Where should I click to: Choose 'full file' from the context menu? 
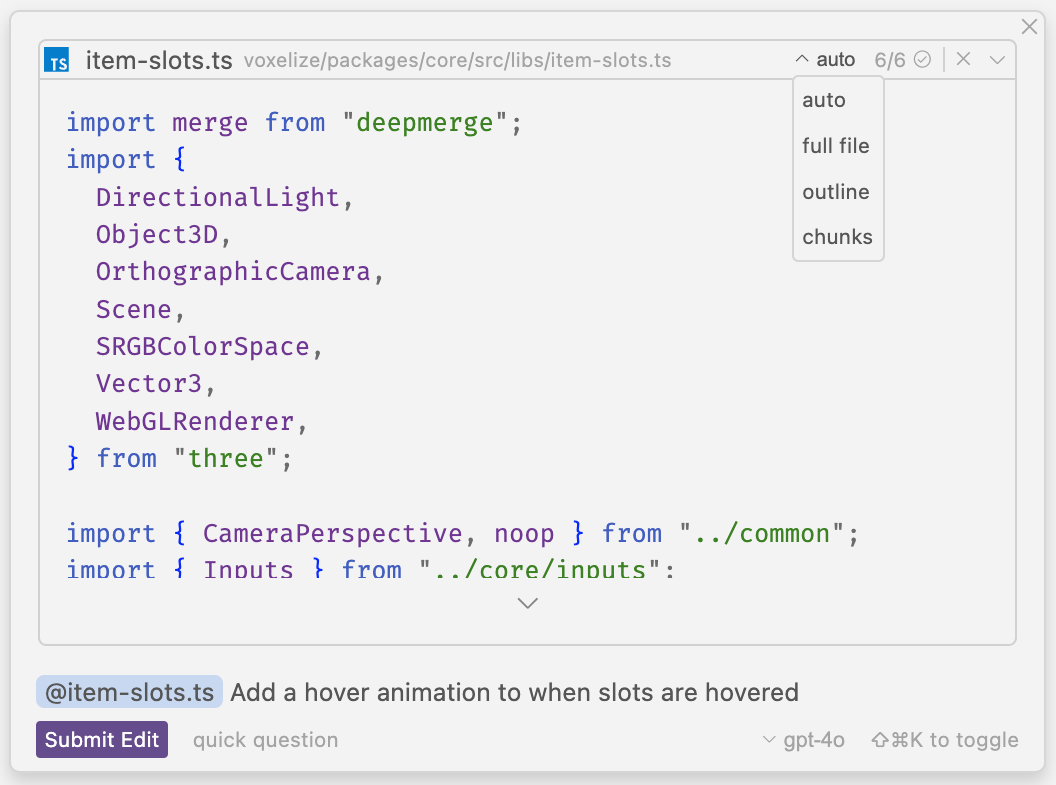pos(836,146)
